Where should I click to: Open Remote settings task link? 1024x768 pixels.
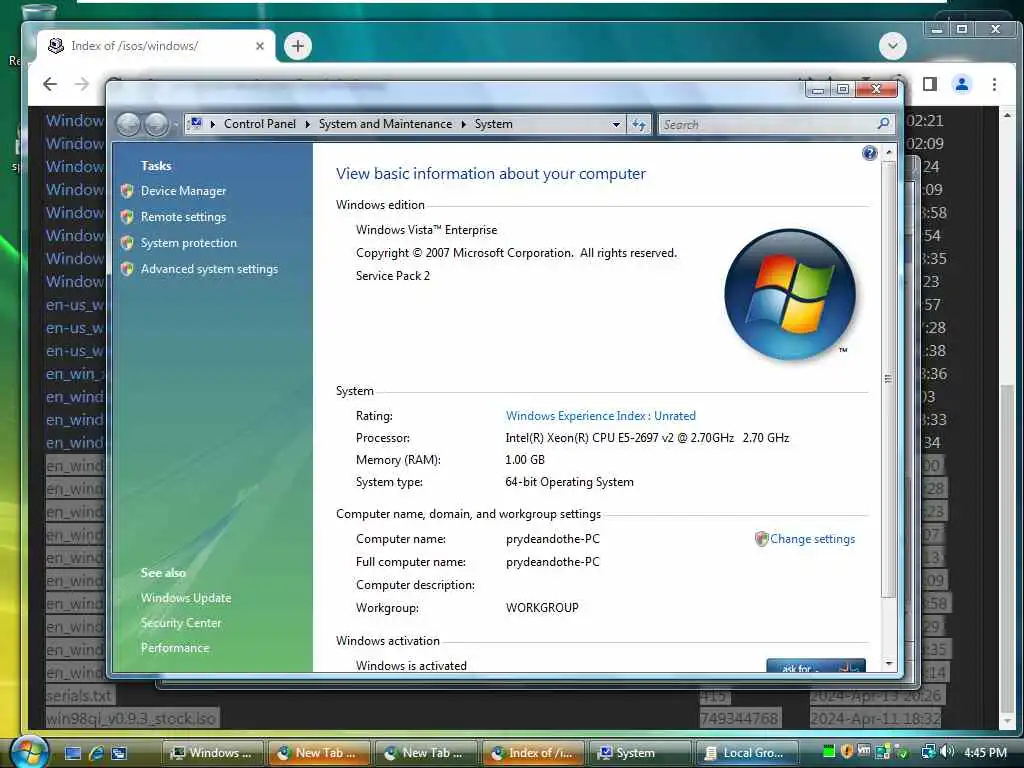183,217
